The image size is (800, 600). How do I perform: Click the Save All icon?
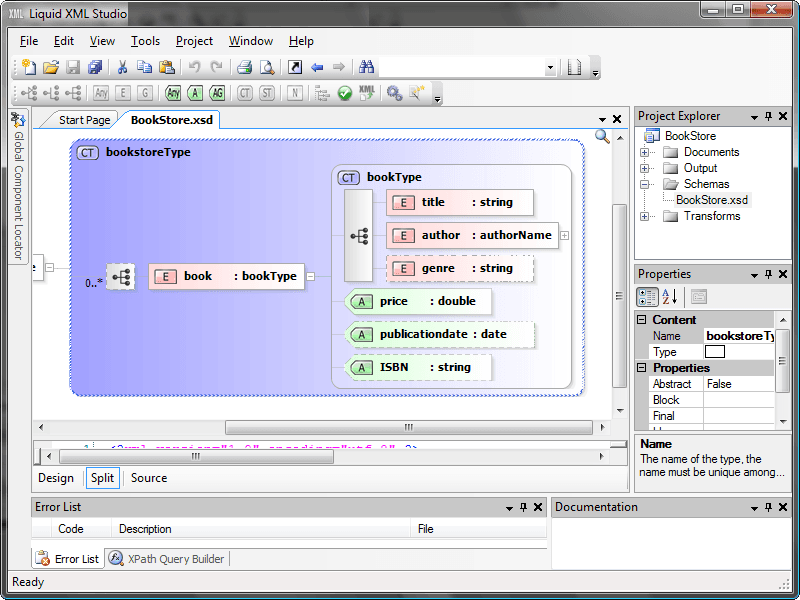[x=95, y=67]
